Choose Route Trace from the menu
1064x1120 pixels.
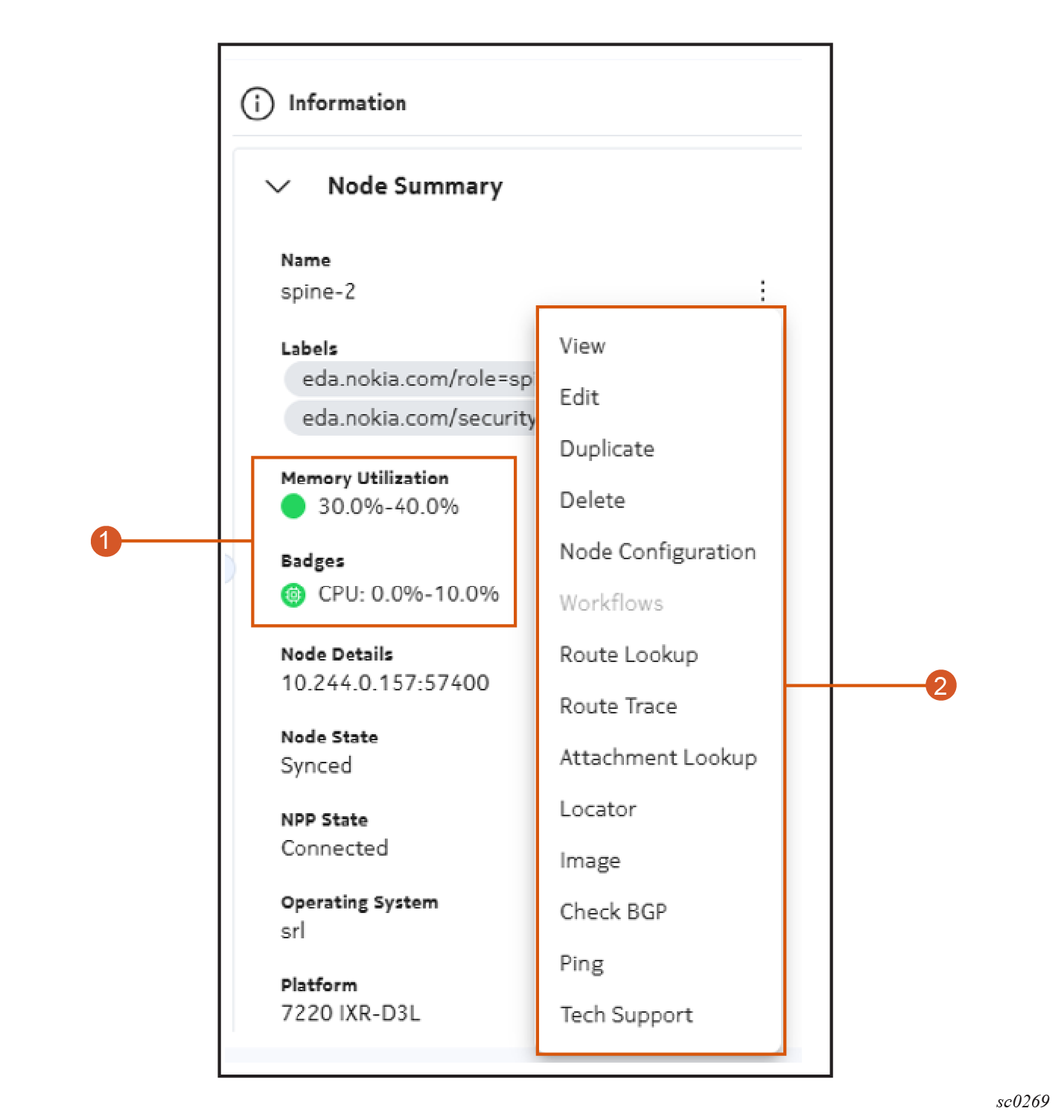coord(618,706)
